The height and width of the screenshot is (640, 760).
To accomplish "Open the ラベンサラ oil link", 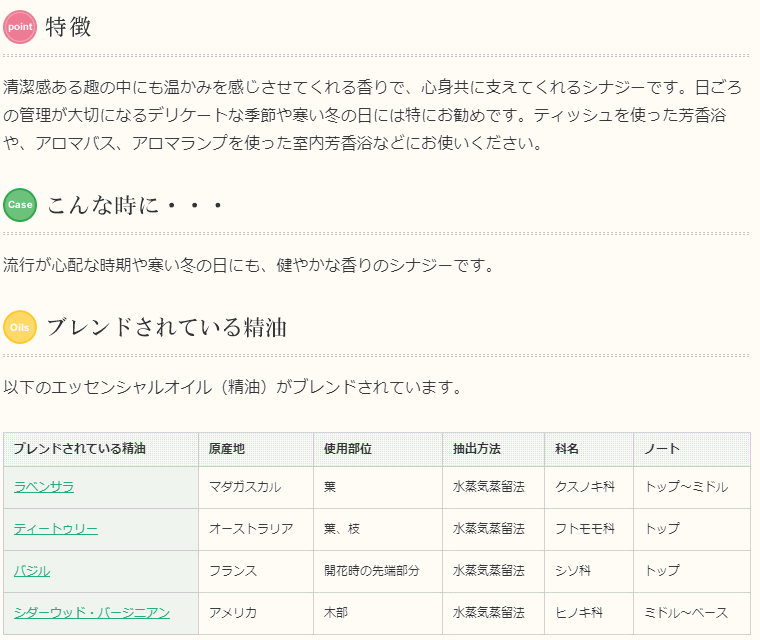I will (x=44, y=487).
